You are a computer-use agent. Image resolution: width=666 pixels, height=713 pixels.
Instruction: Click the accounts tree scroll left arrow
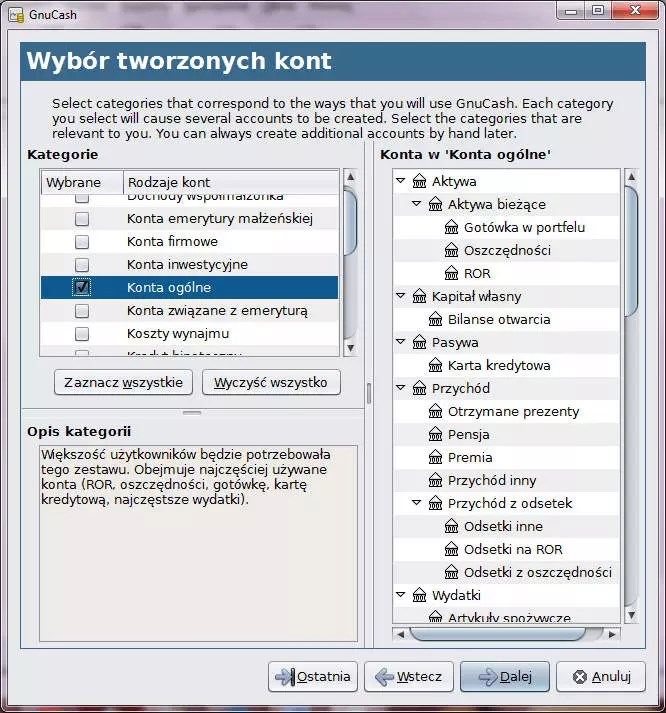[400, 634]
